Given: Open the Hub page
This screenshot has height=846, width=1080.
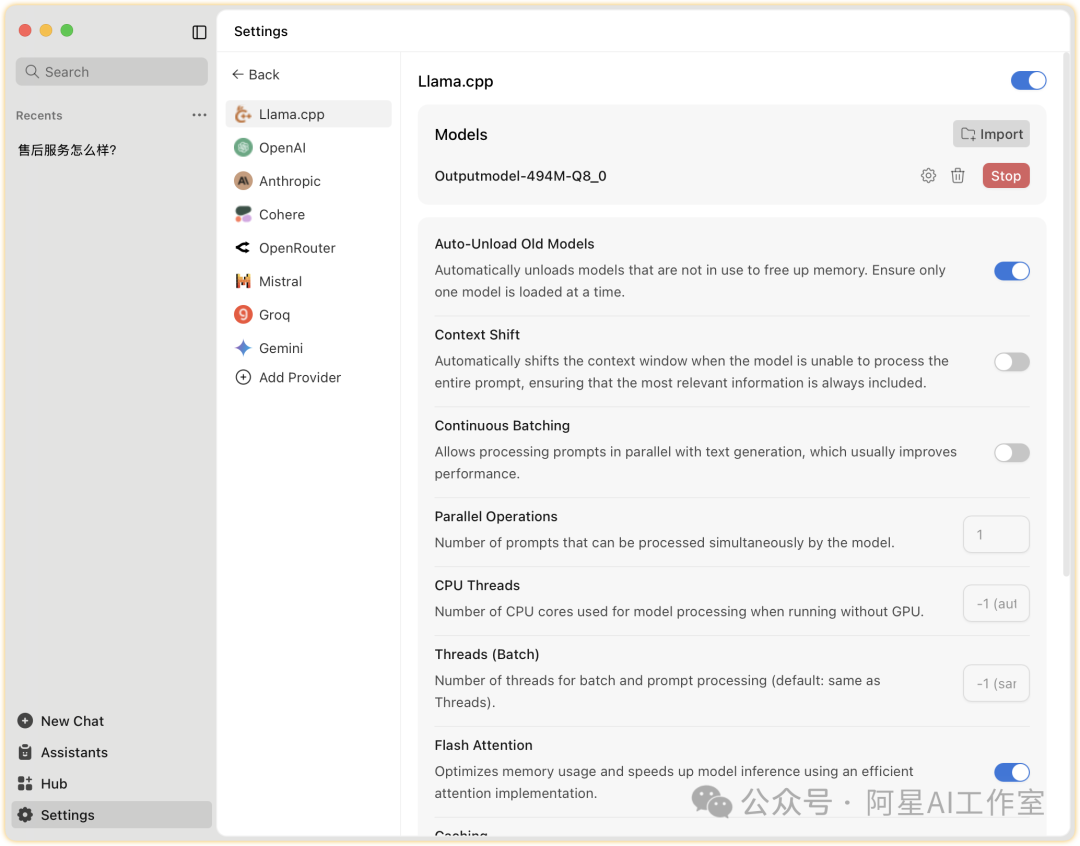Looking at the screenshot, I should (112, 783).
